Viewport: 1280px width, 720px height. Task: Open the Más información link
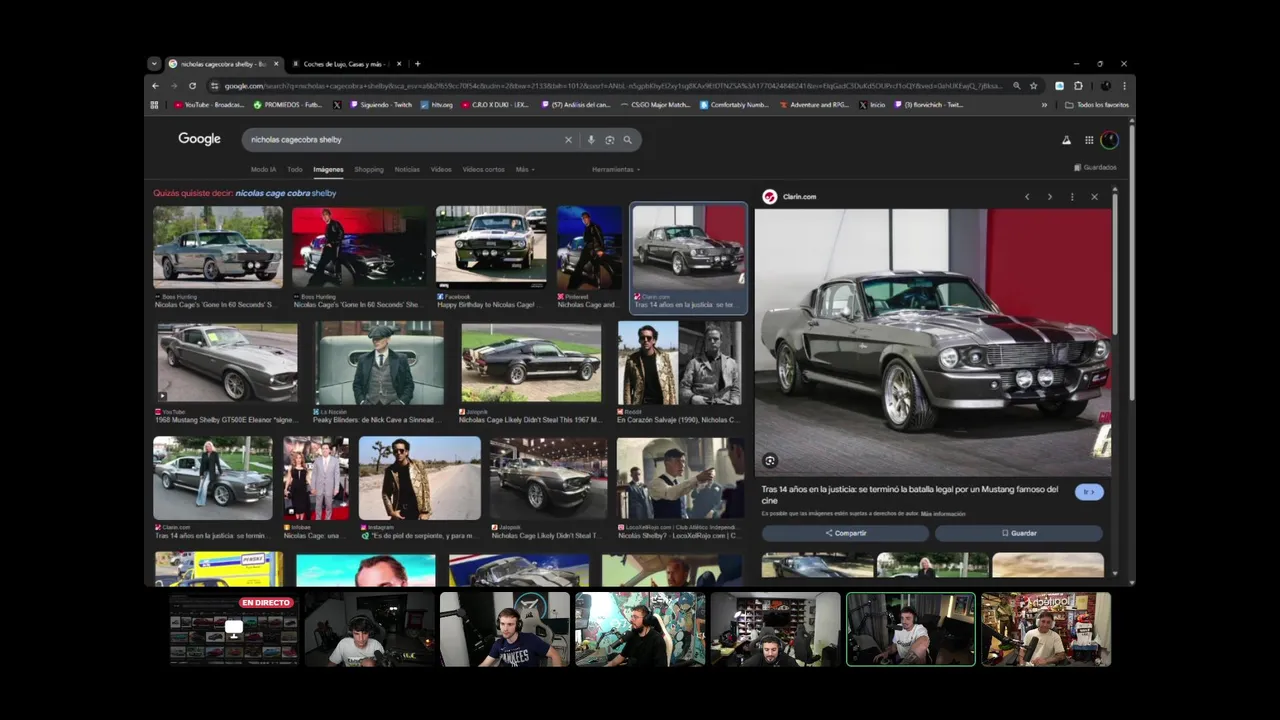pos(943,514)
